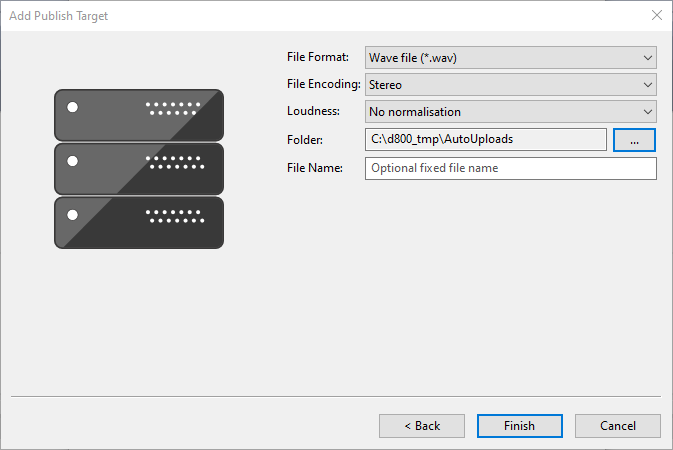Click the File Format label
Screen dimensions: 673x450
click(x=318, y=58)
